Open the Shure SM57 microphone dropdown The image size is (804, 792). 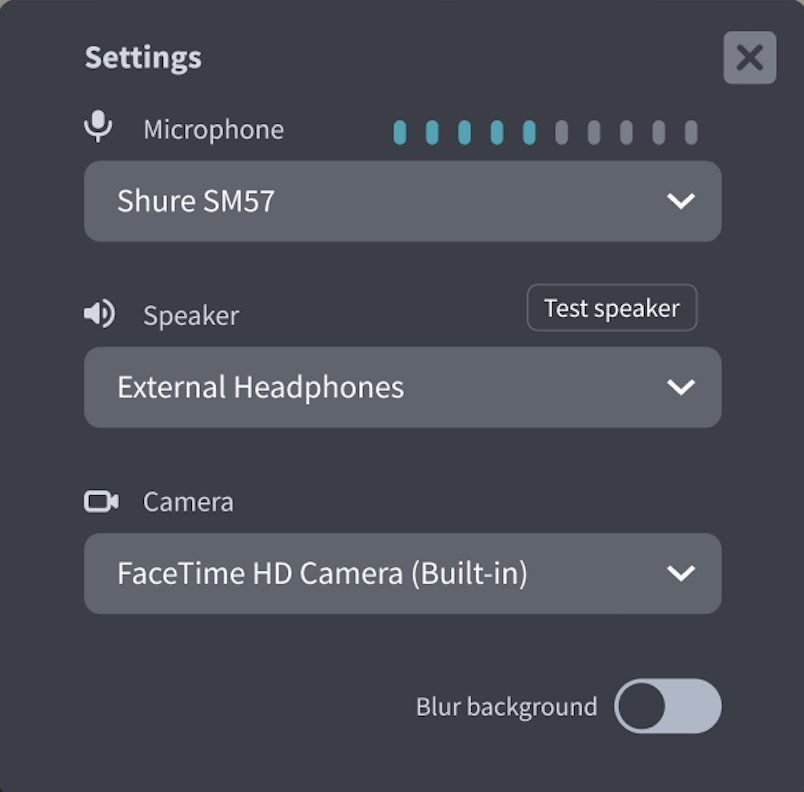[403, 201]
